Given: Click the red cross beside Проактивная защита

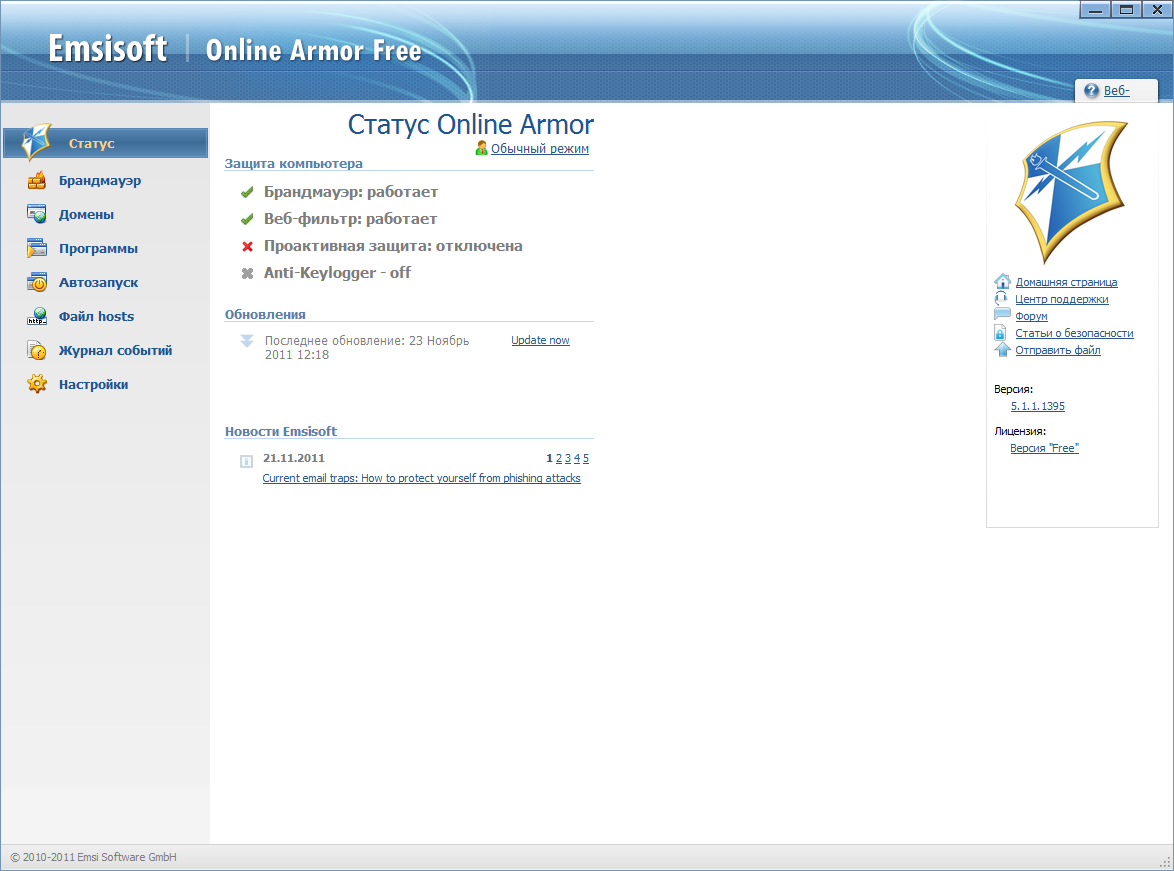Looking at the screenshot, I should coord(247,246).
